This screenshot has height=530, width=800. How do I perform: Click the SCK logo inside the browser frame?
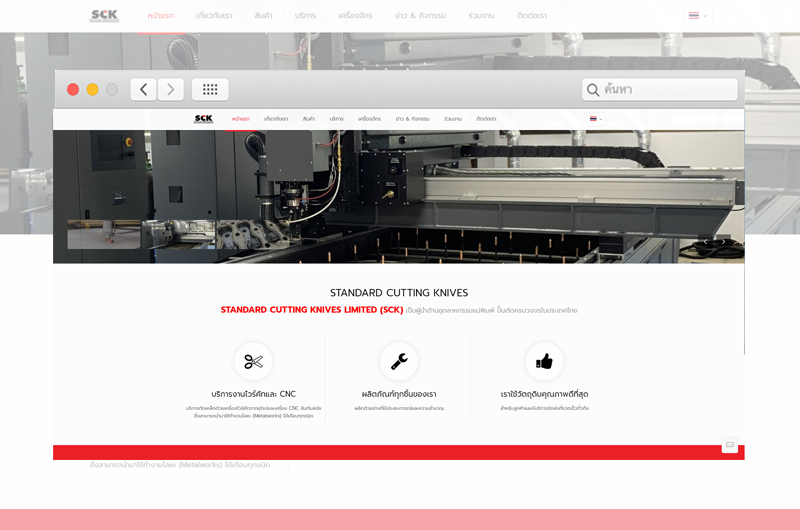tap(204, 119)
